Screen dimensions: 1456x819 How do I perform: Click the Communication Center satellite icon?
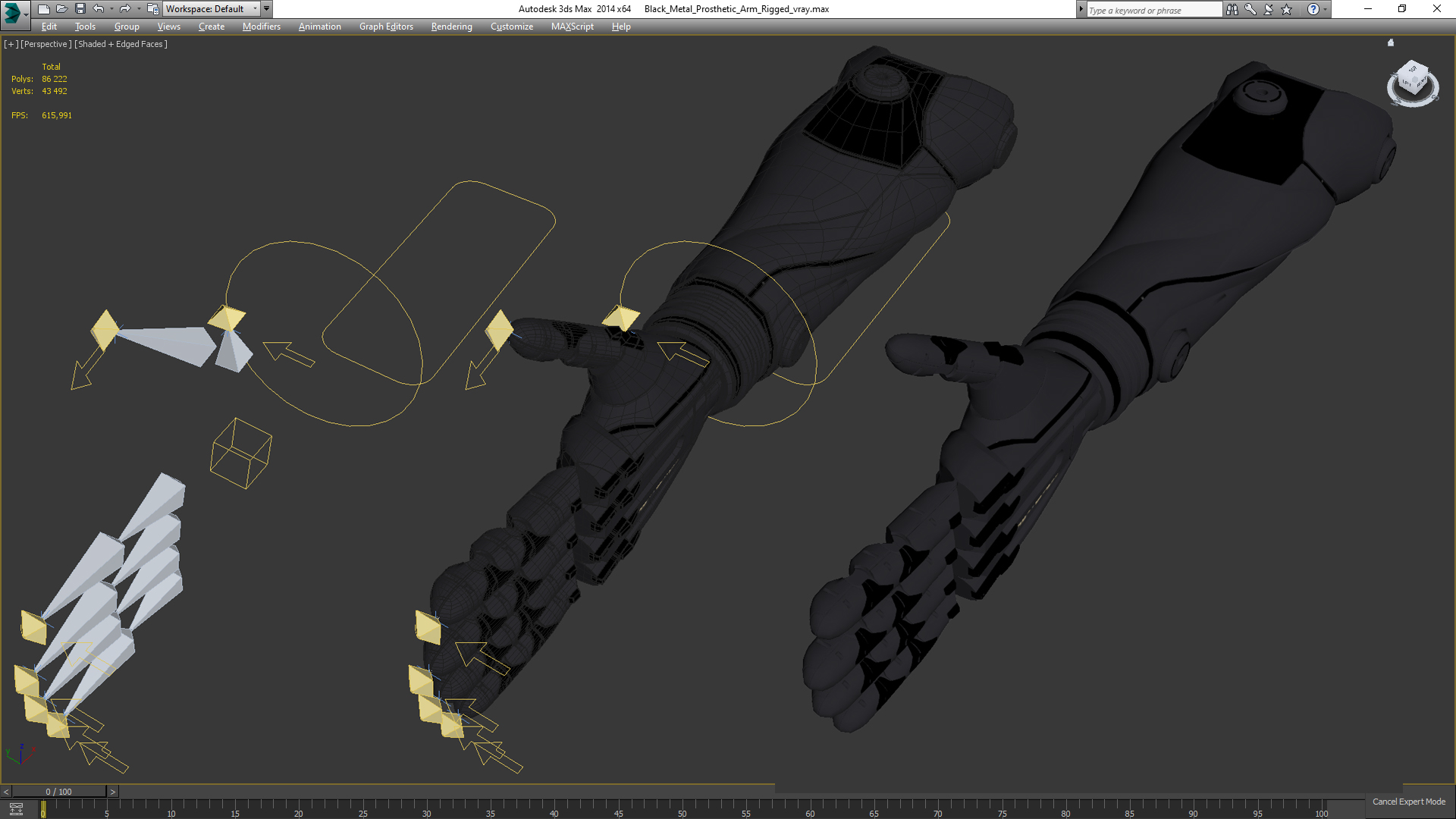tap(1268, 9)
